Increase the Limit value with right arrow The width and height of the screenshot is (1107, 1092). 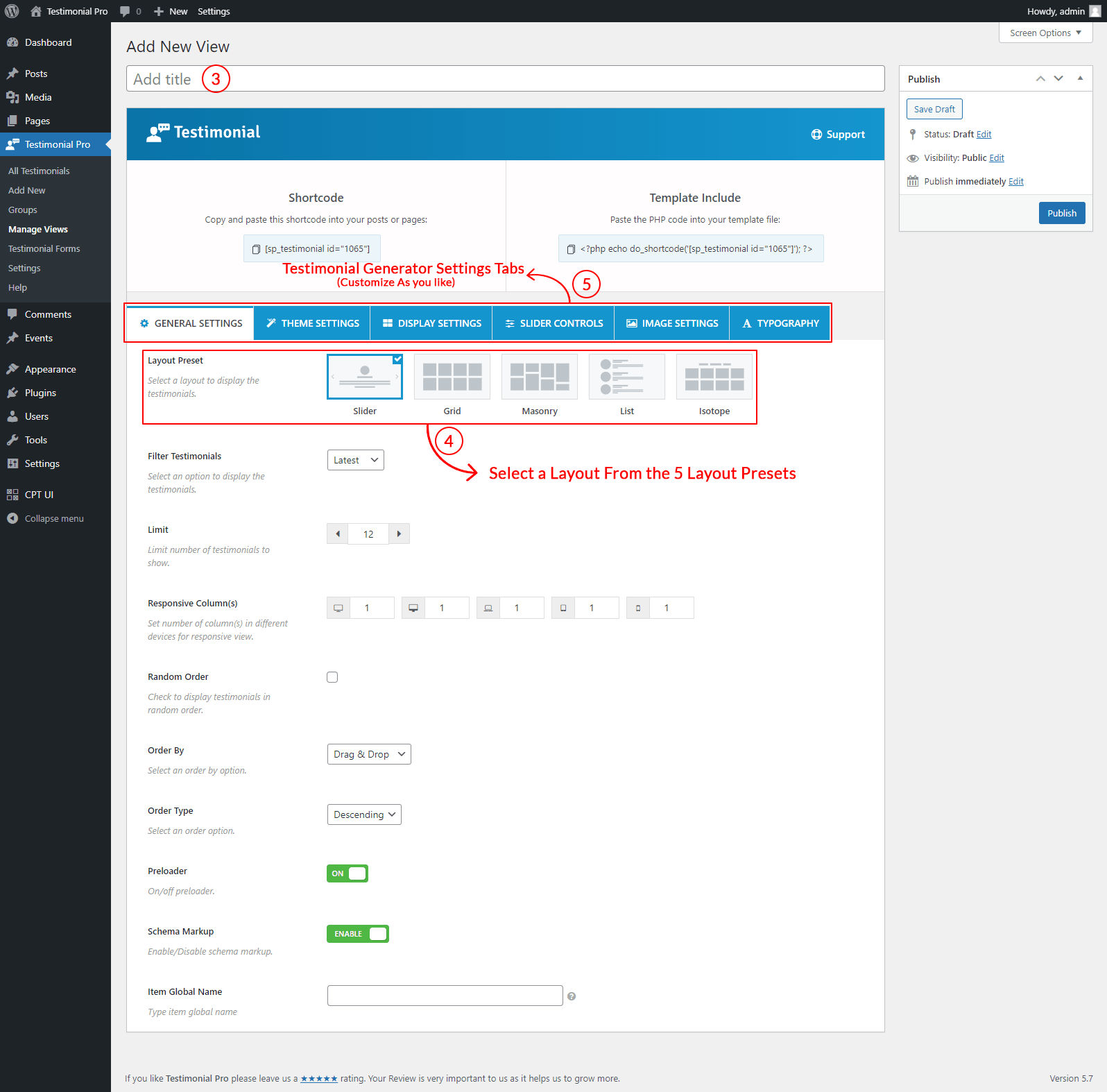(x=399, y=534)
